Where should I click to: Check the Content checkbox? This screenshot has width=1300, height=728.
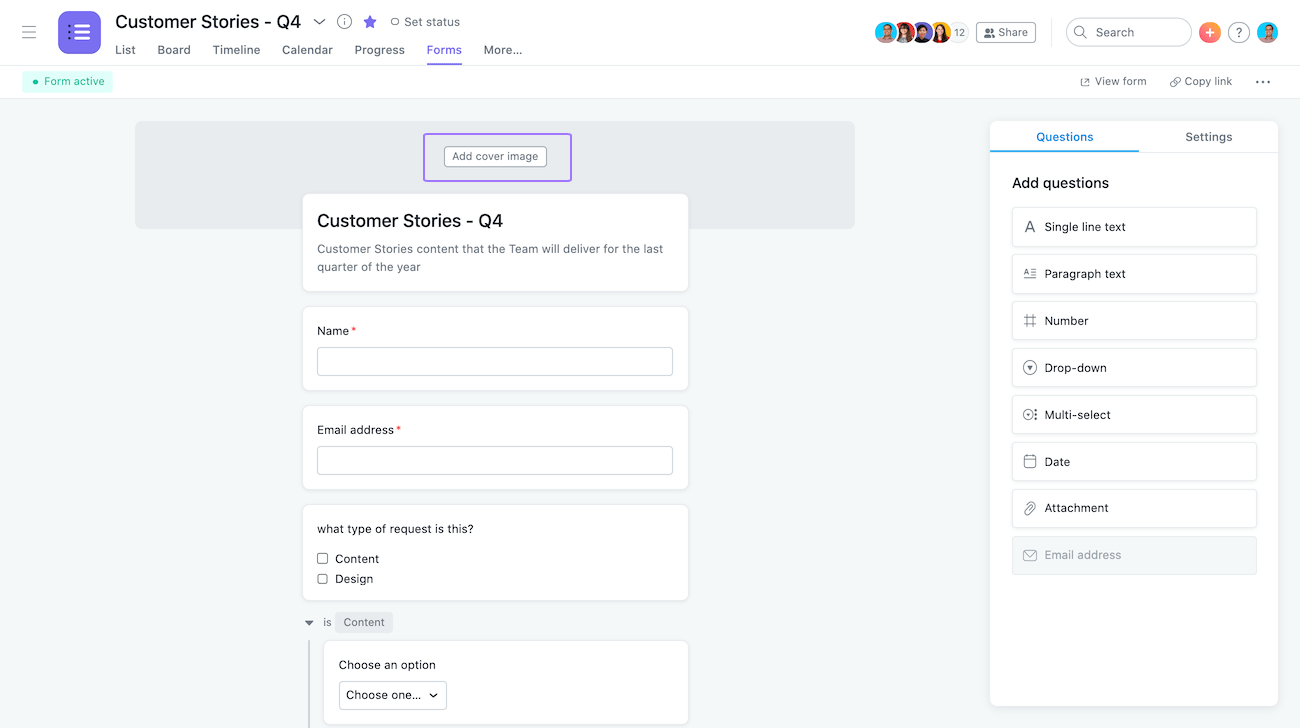pyautogui.click(x=323, y=559)
